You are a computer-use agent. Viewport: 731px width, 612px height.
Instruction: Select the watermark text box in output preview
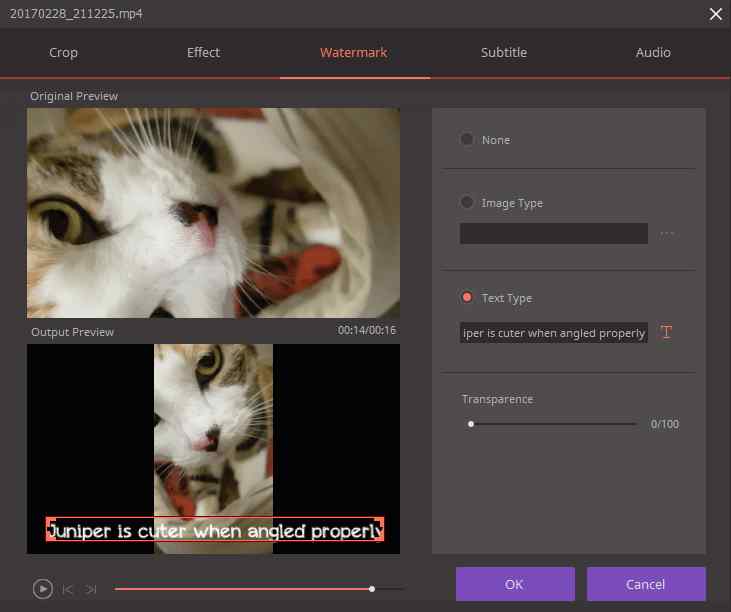pyautogui.click(x=215, y=529)
